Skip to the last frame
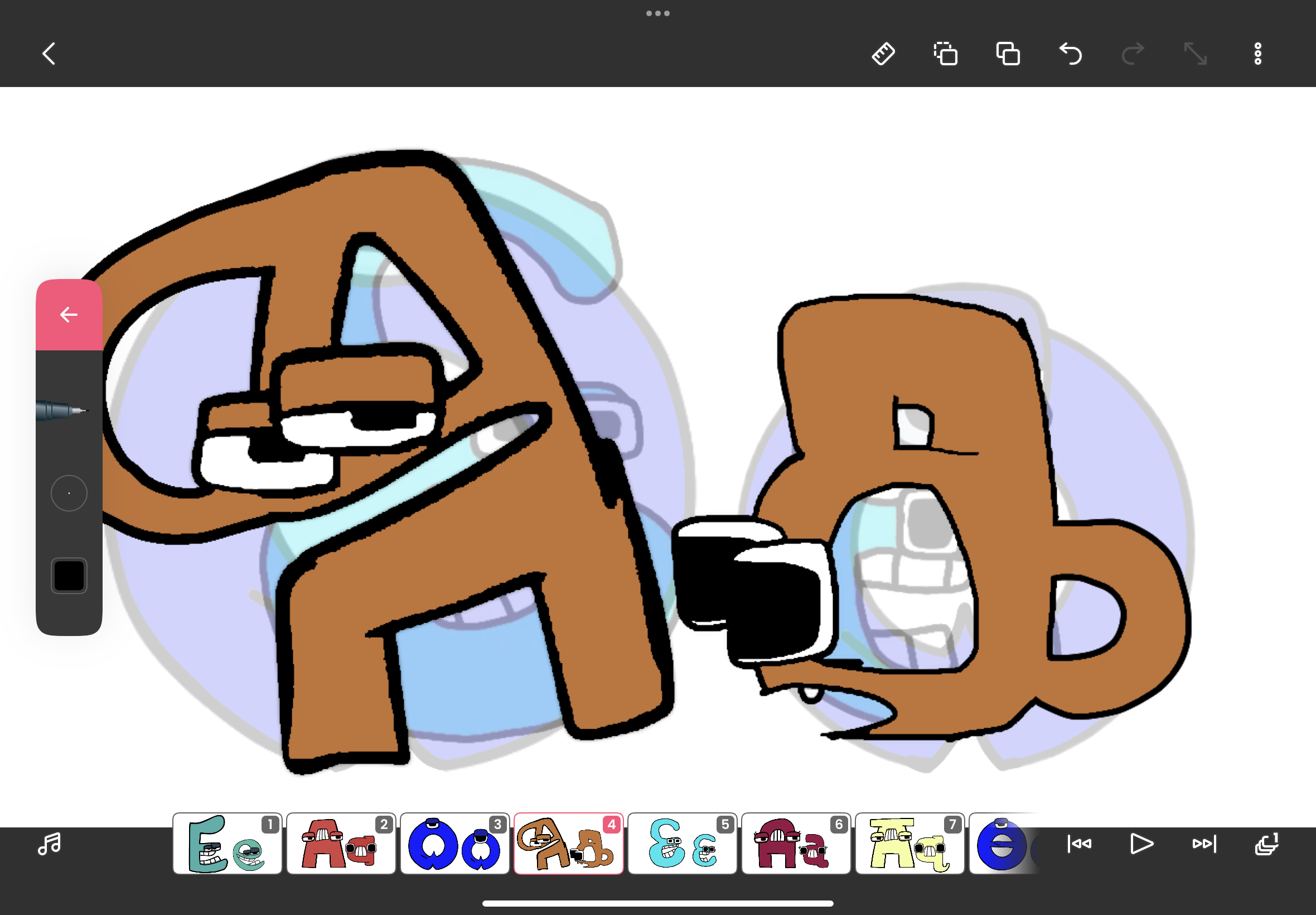The width and height of the screenshot is (1316, 915). [x=1204, y=844]
